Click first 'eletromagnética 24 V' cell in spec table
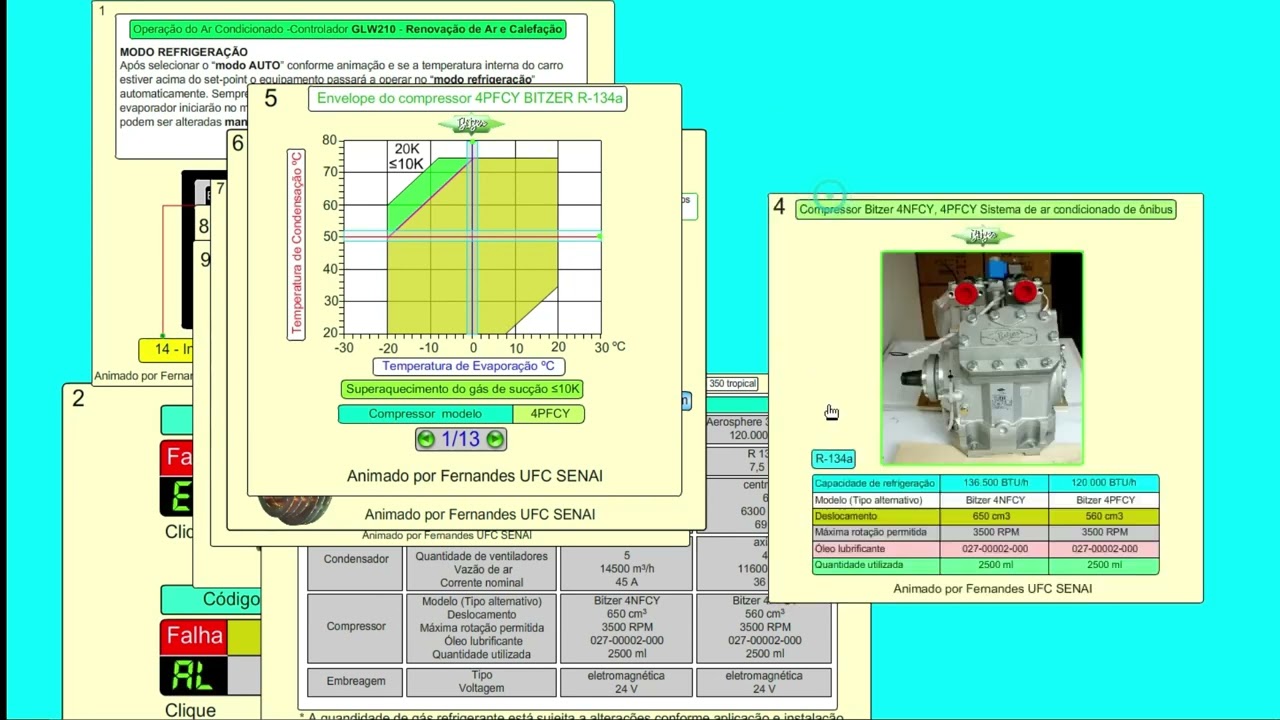The image size is (1280, 720). pyautogui.click(x=626, y=682)
